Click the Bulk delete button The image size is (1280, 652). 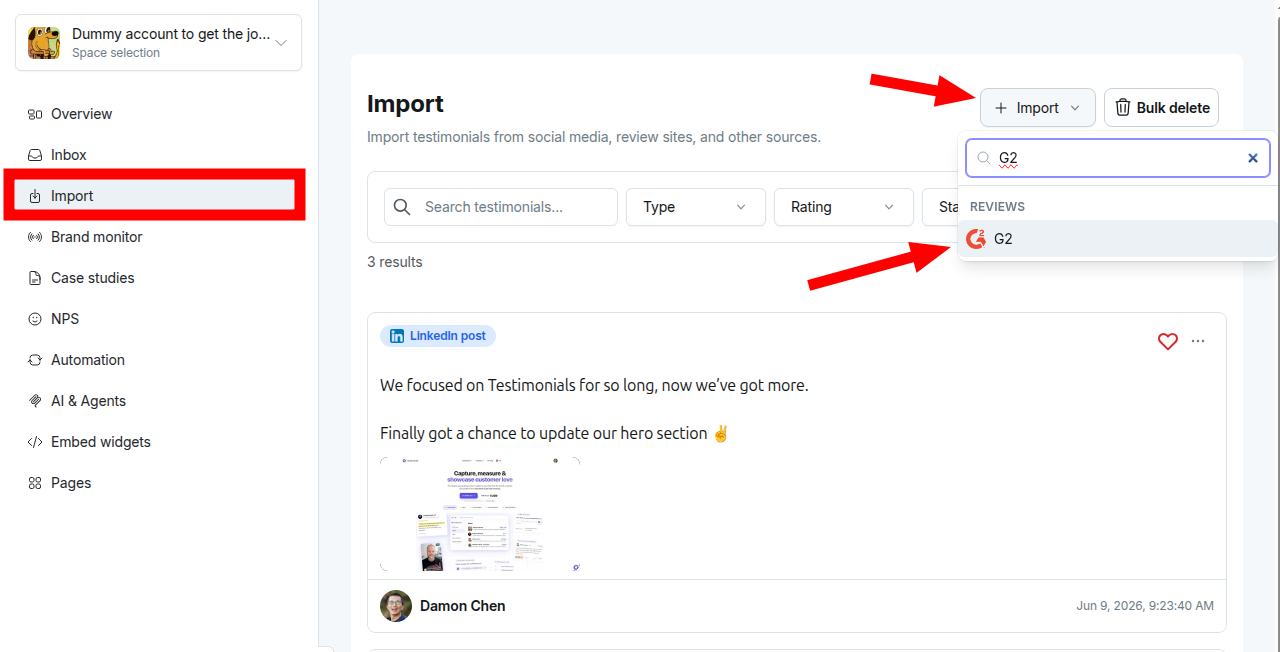(x=1162, y=108)
